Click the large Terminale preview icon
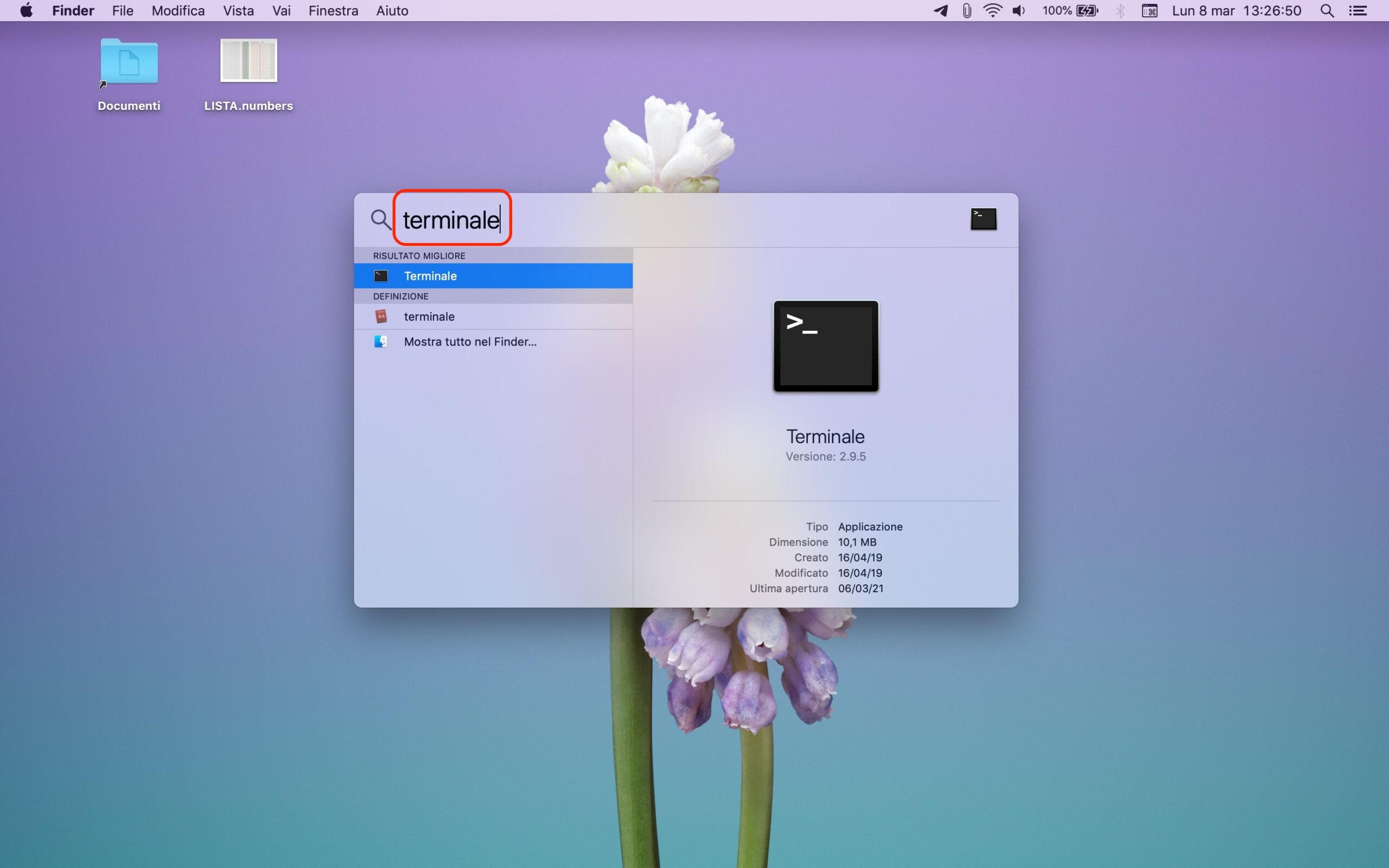1389x868 pixels. [x=825, y=346]
